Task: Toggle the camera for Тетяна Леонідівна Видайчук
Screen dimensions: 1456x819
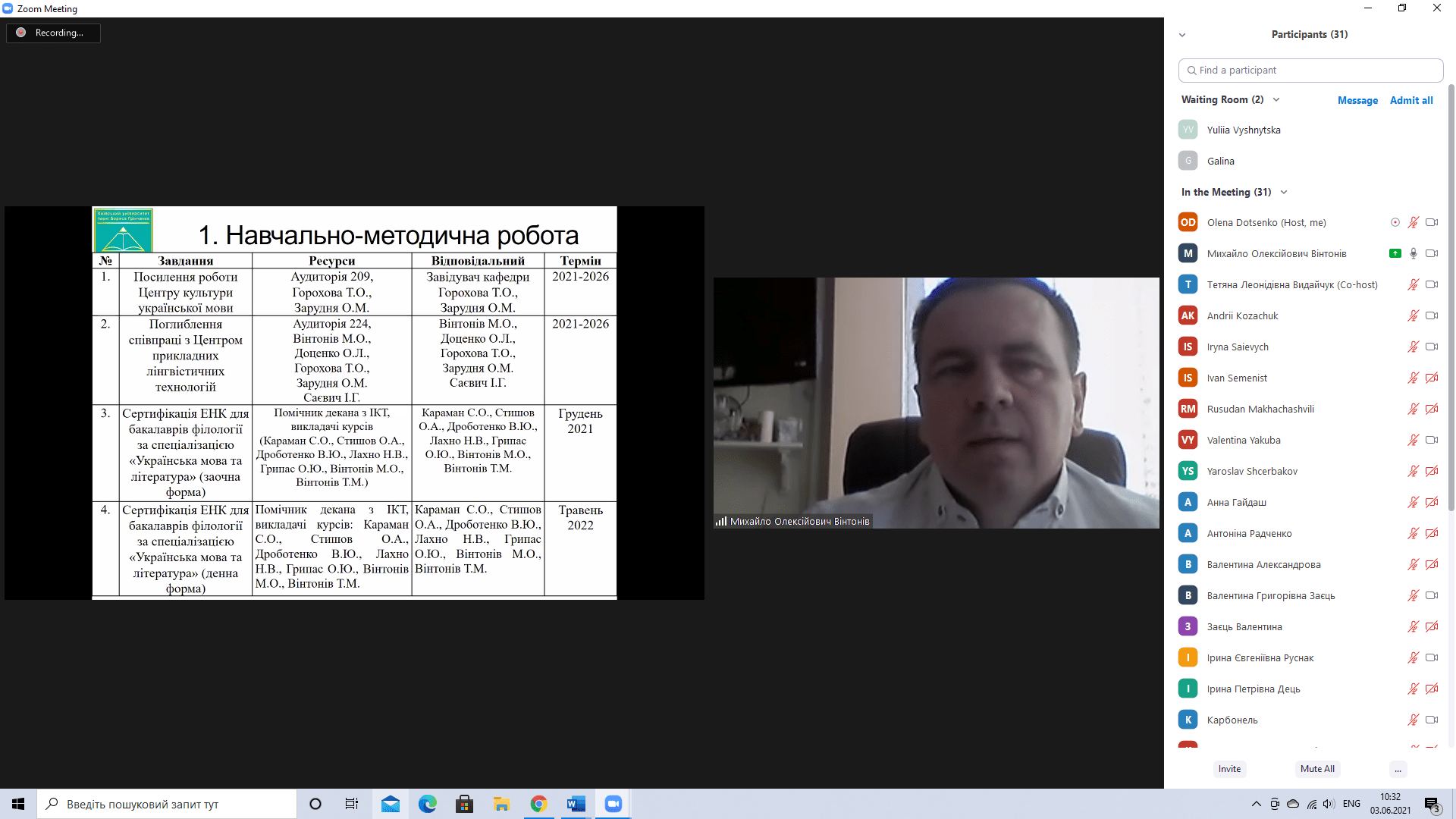Action: pyautogui.click(x=1432, y=284)
